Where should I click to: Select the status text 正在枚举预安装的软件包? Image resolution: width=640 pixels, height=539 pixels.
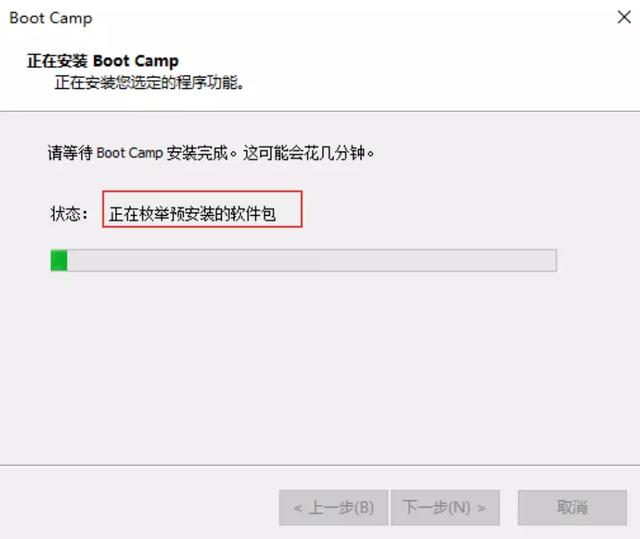click(192, 213)
